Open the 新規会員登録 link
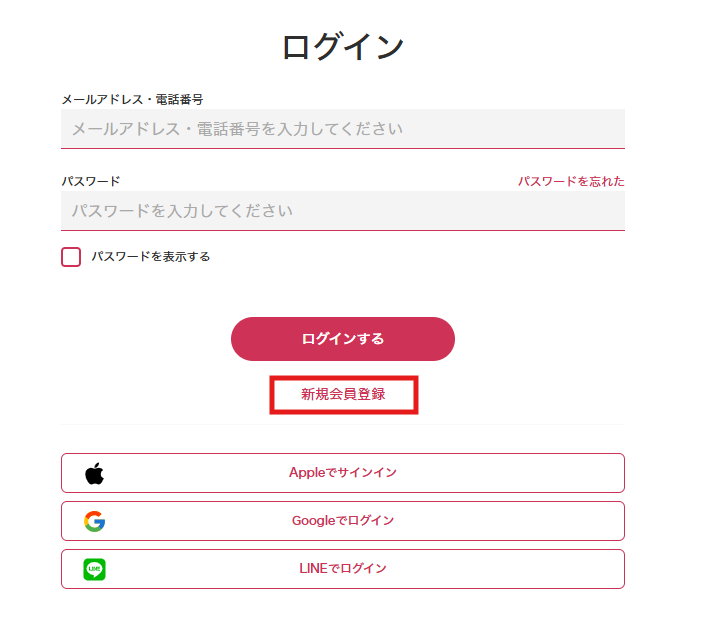Image resolution: width=701 pixels, height=631 pixels. click(343, 394)
